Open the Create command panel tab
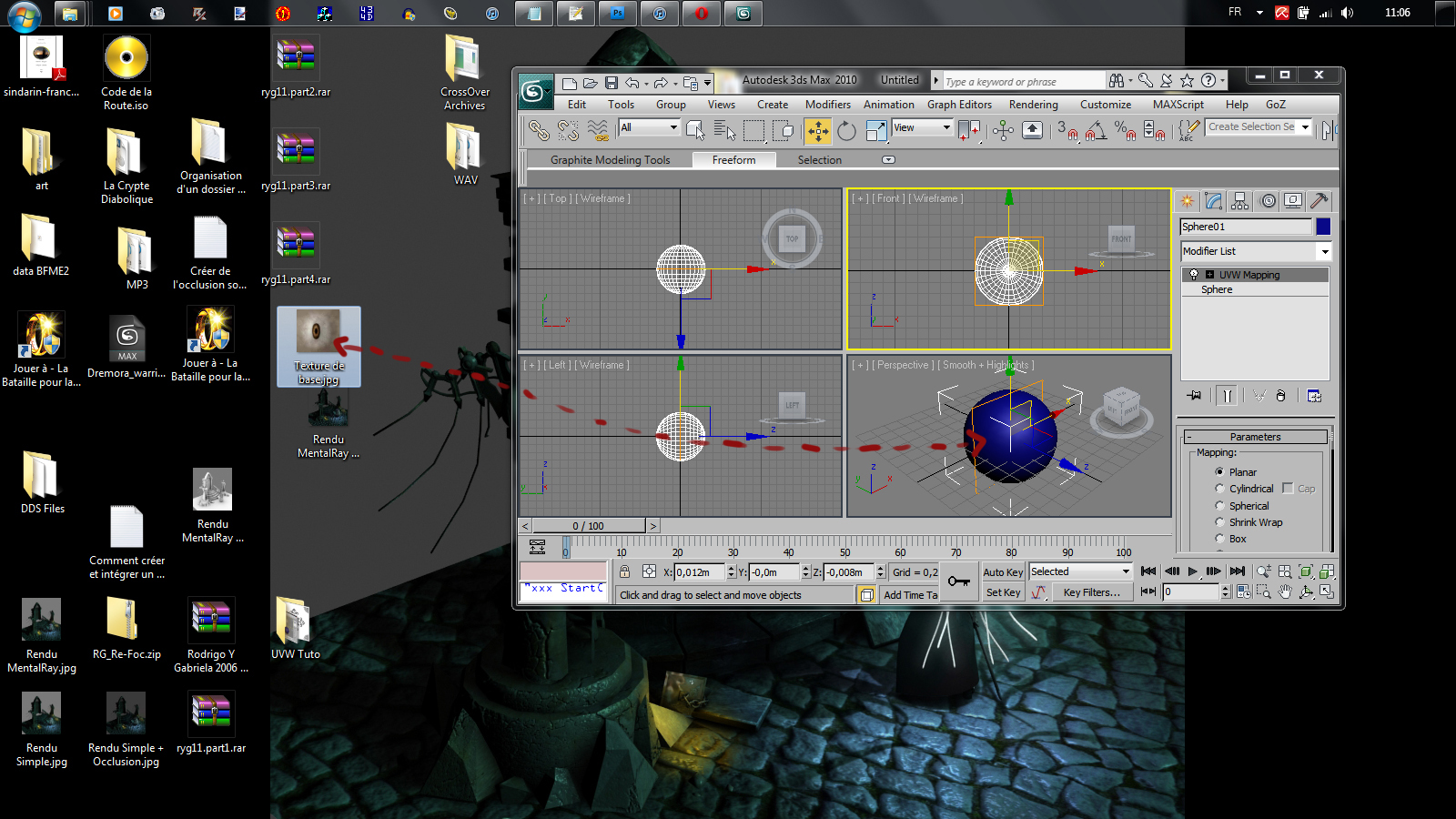Screen dimensions: 1456x819 point(1187,200)
